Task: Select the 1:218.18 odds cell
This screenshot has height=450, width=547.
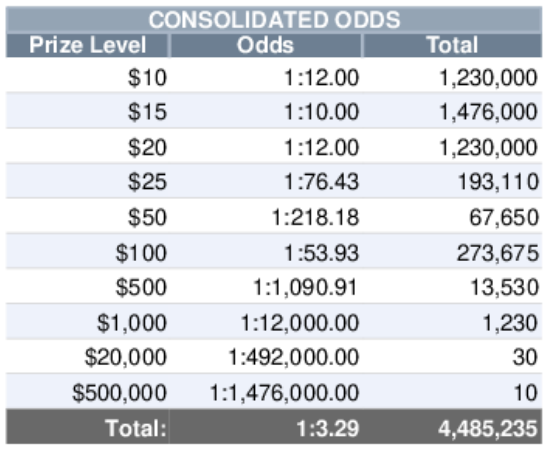Action: click(266, 216)
